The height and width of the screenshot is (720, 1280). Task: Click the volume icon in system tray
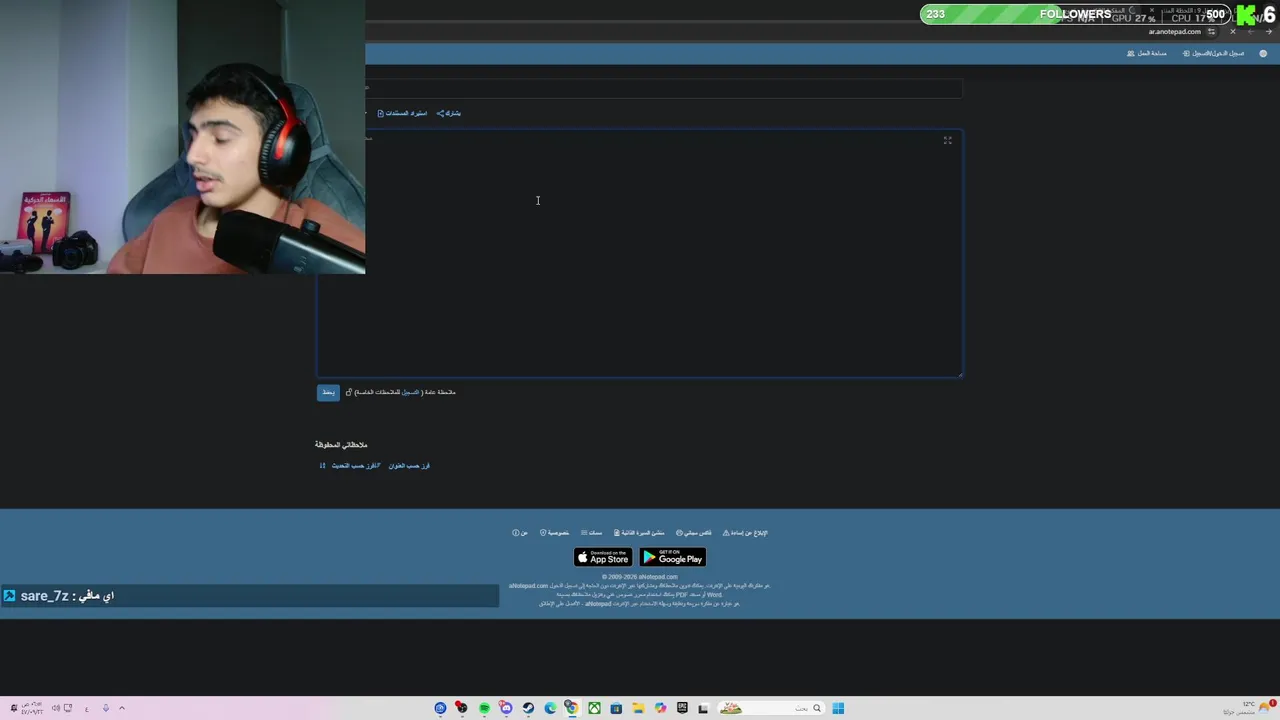point(55,708)
